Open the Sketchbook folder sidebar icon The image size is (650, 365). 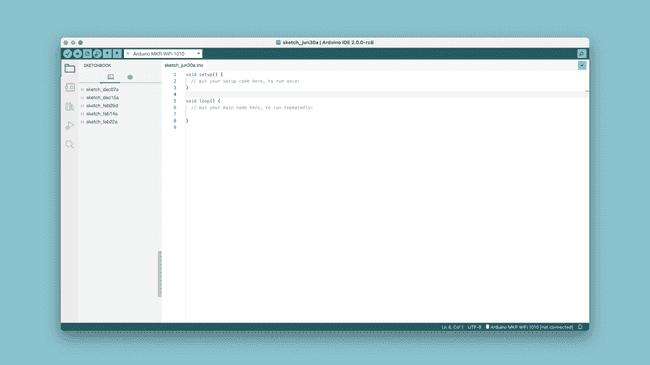coord(70,68)
